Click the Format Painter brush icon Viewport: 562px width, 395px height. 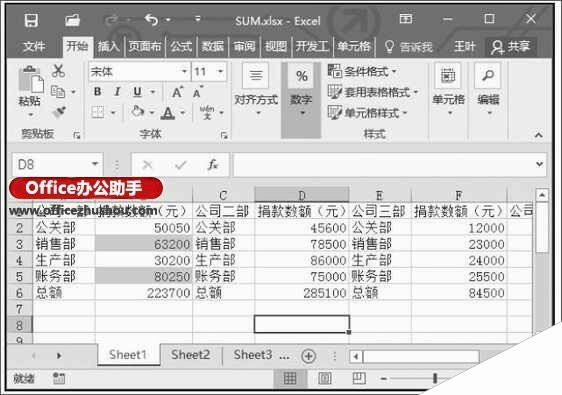59,112
